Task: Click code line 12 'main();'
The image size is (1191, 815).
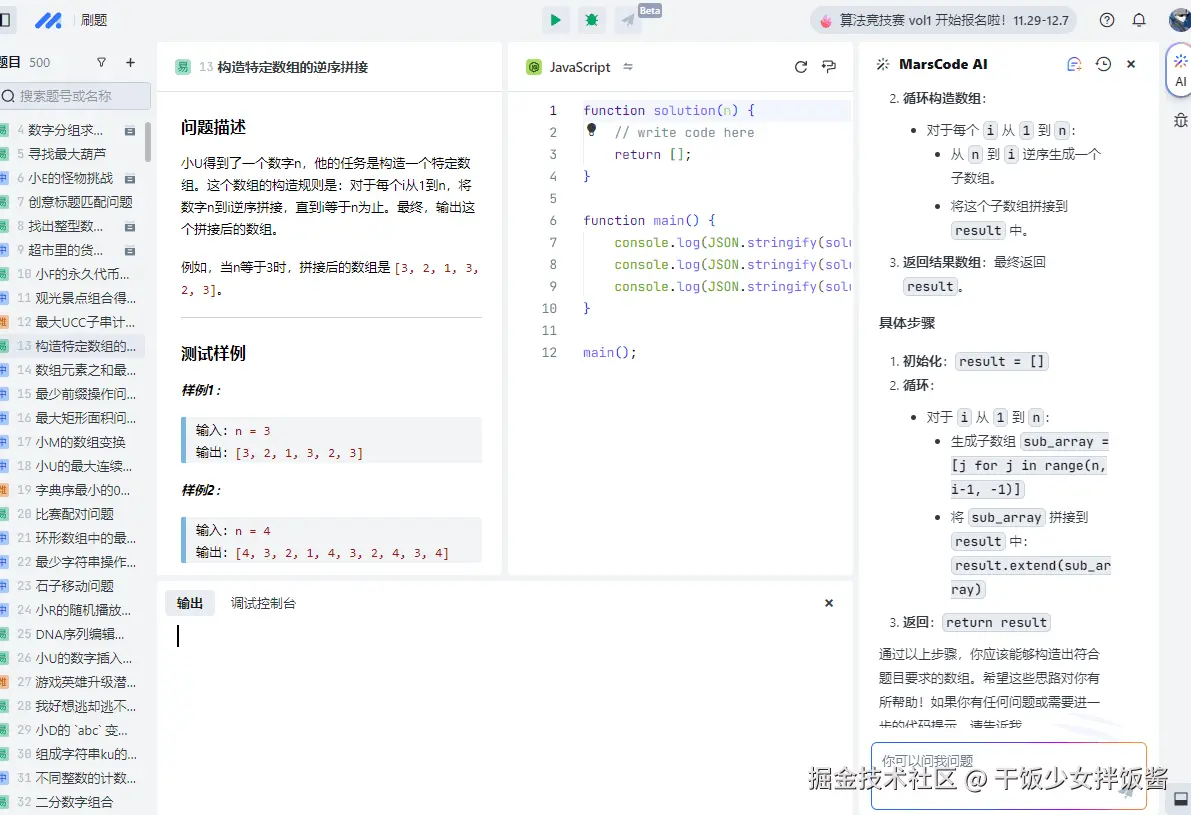Action: click(x=609, y=352)
